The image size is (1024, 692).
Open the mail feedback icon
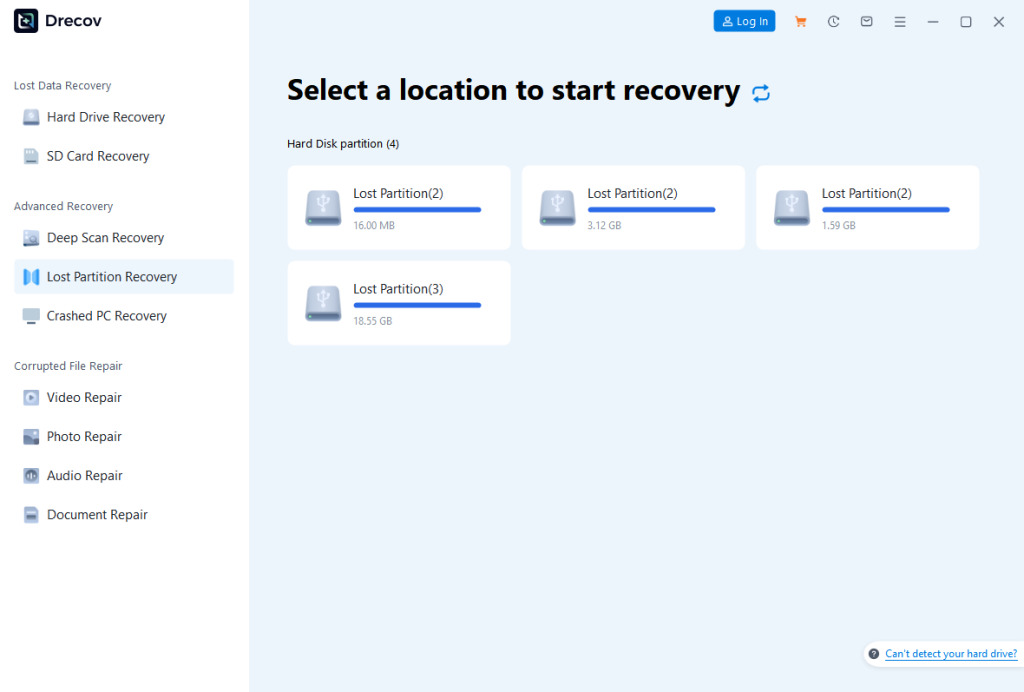867,21
